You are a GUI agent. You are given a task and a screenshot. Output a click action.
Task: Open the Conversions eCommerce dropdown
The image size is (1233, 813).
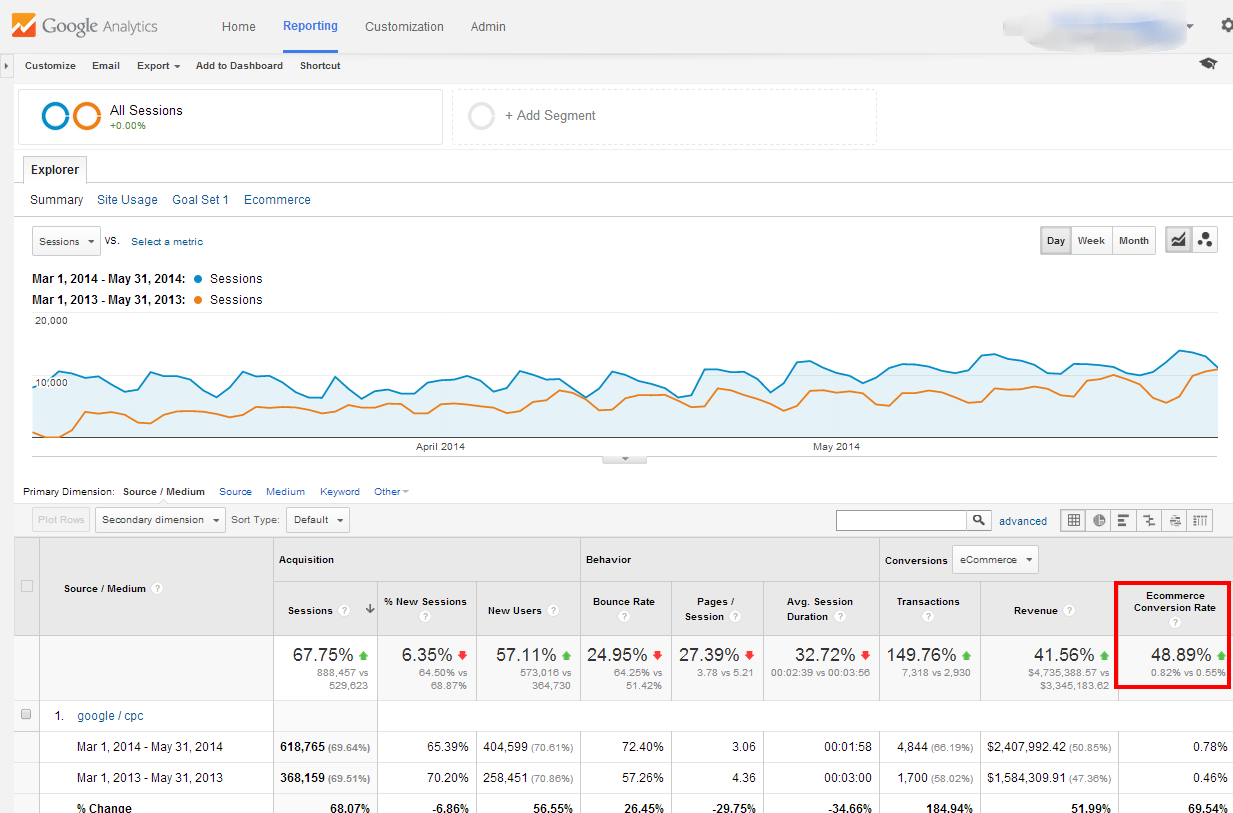pos(995,560)
